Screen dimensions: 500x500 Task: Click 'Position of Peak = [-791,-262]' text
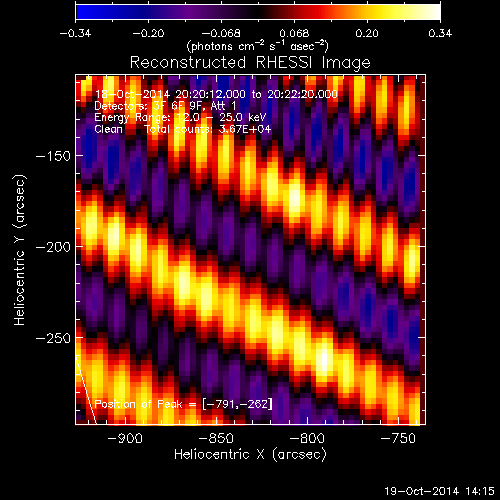pos(183,404)
